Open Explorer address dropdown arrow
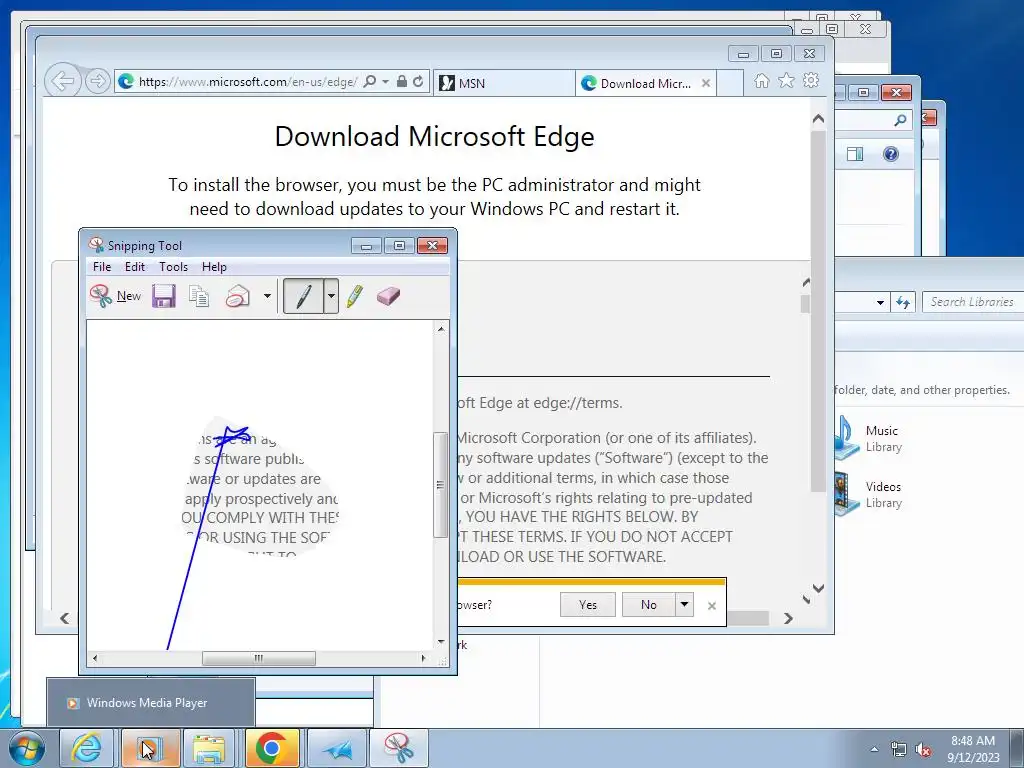 880,302
